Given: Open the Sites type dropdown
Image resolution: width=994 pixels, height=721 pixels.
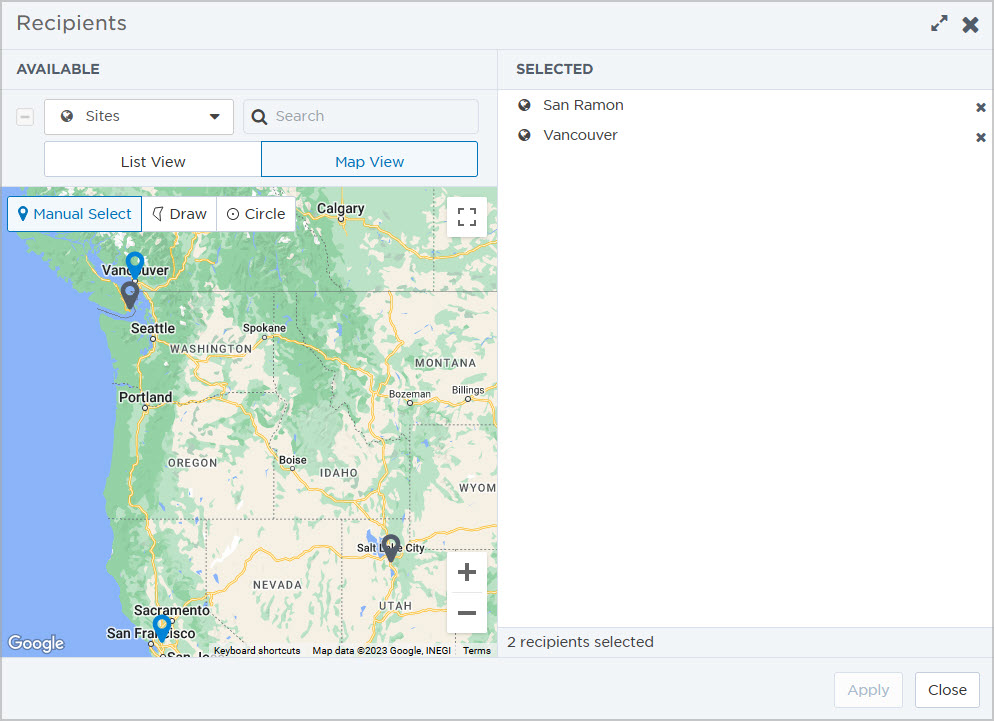Looking at the screenshot, I should coord(139,117).
